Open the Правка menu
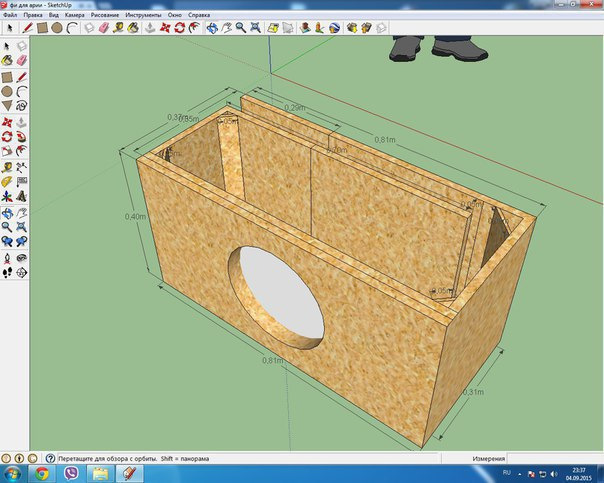The width and height of the screenshot is (604, 483). (x=33, y=15)
